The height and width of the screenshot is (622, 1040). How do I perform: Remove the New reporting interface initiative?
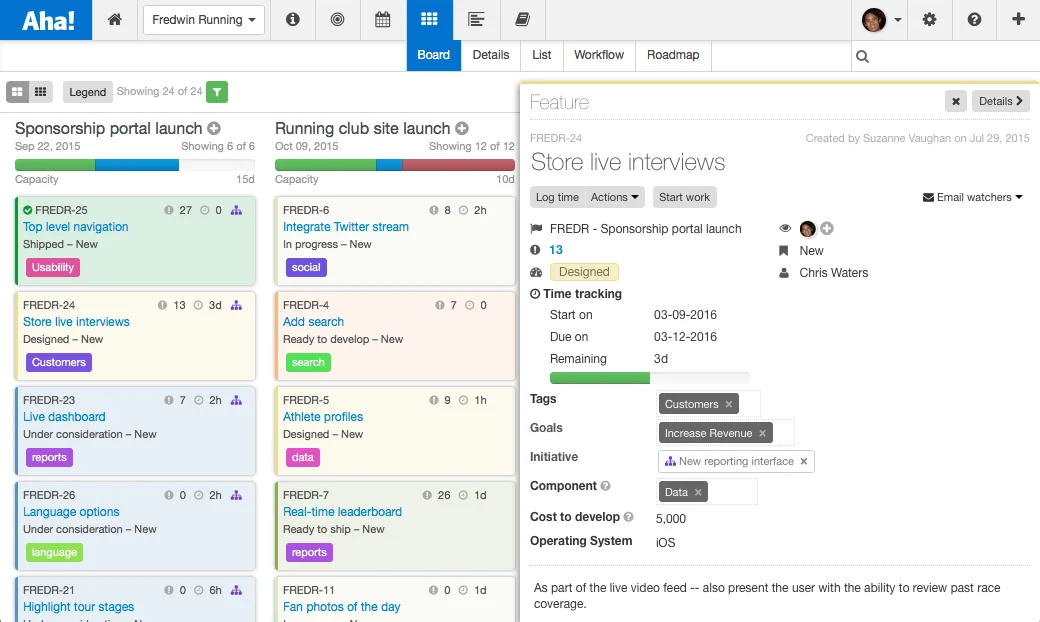(803, 462)
